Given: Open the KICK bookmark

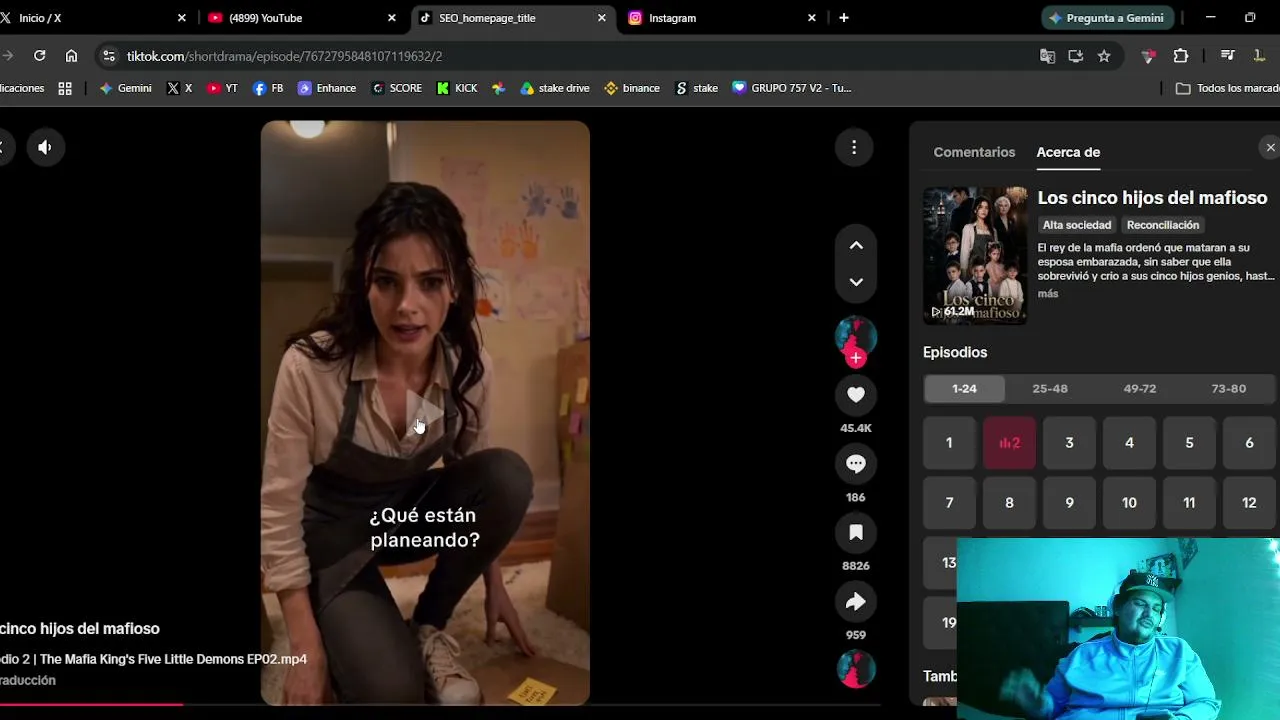Looking at the screenshot, I should coord(457,88).
